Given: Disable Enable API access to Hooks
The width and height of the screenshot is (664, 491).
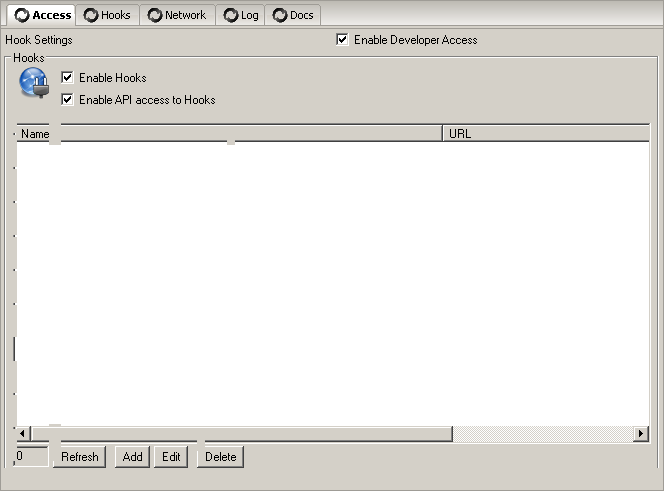Looking at the screenshot, I should point(68,100).
